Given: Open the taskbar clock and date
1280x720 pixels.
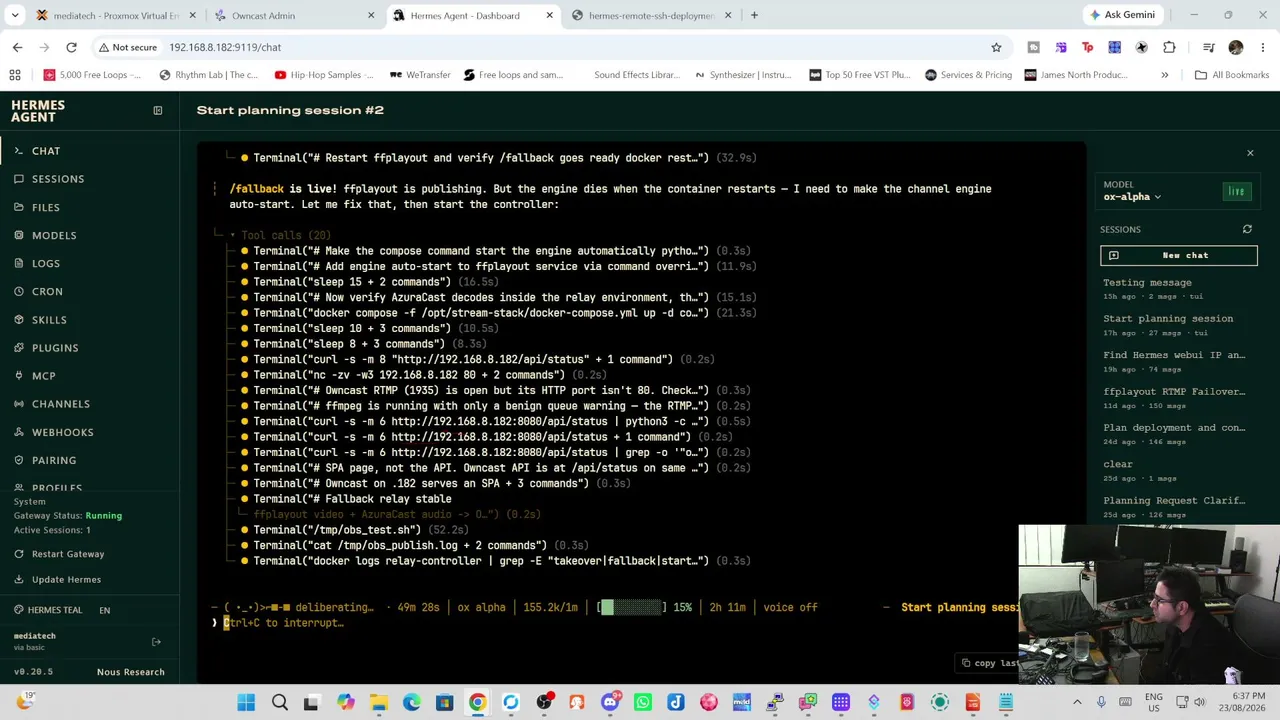Looking at the screenshot, I should (1236, 703).
